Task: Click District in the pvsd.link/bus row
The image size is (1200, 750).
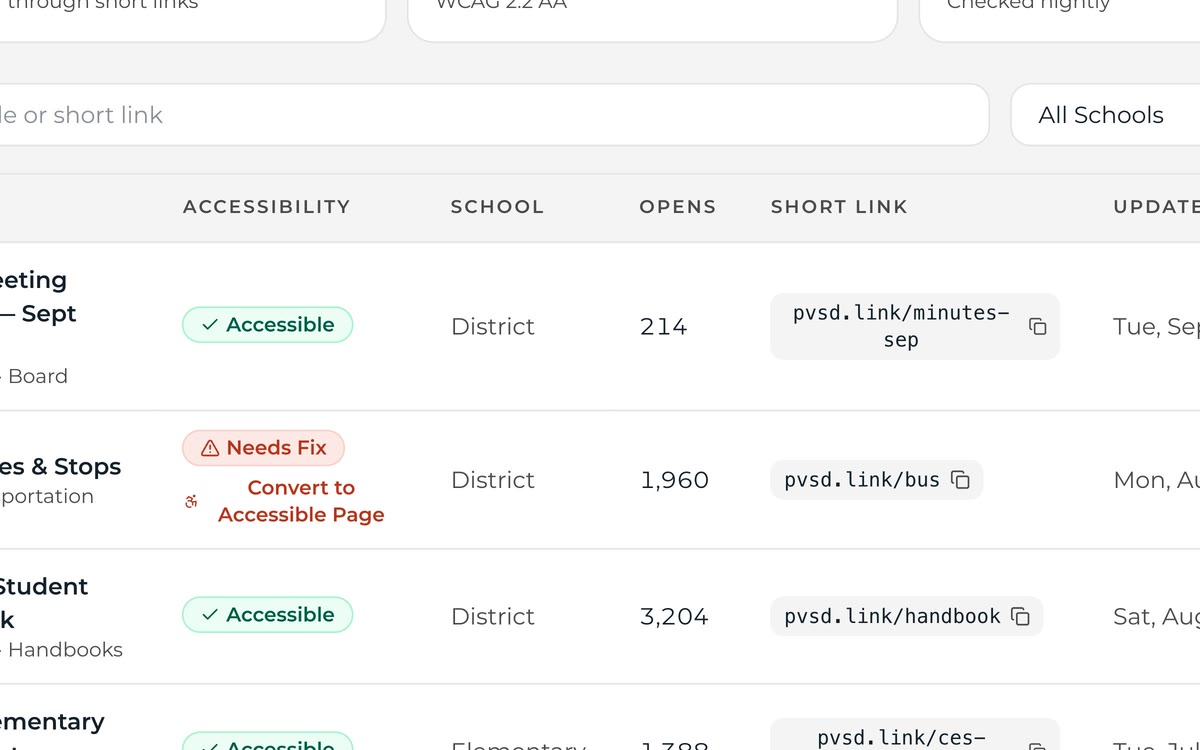Action: tap(493, 480)
